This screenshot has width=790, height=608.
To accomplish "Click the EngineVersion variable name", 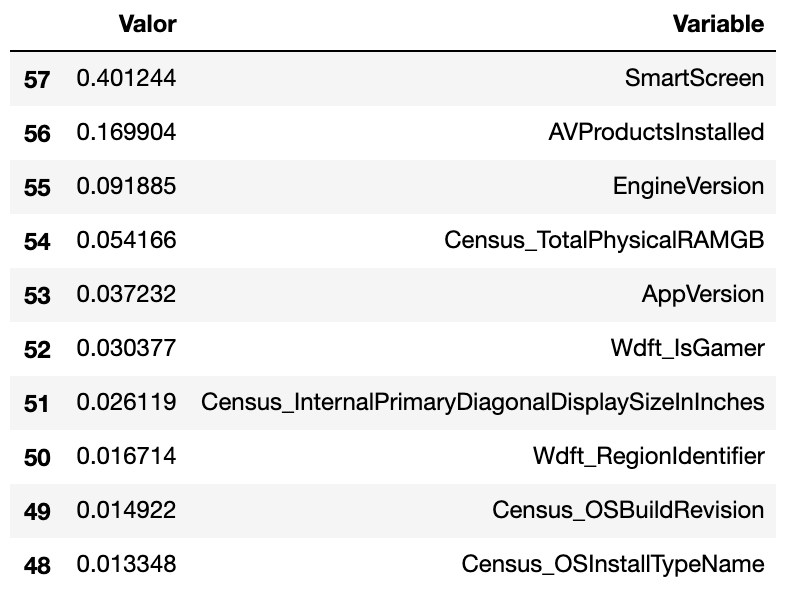I will 688,186.
